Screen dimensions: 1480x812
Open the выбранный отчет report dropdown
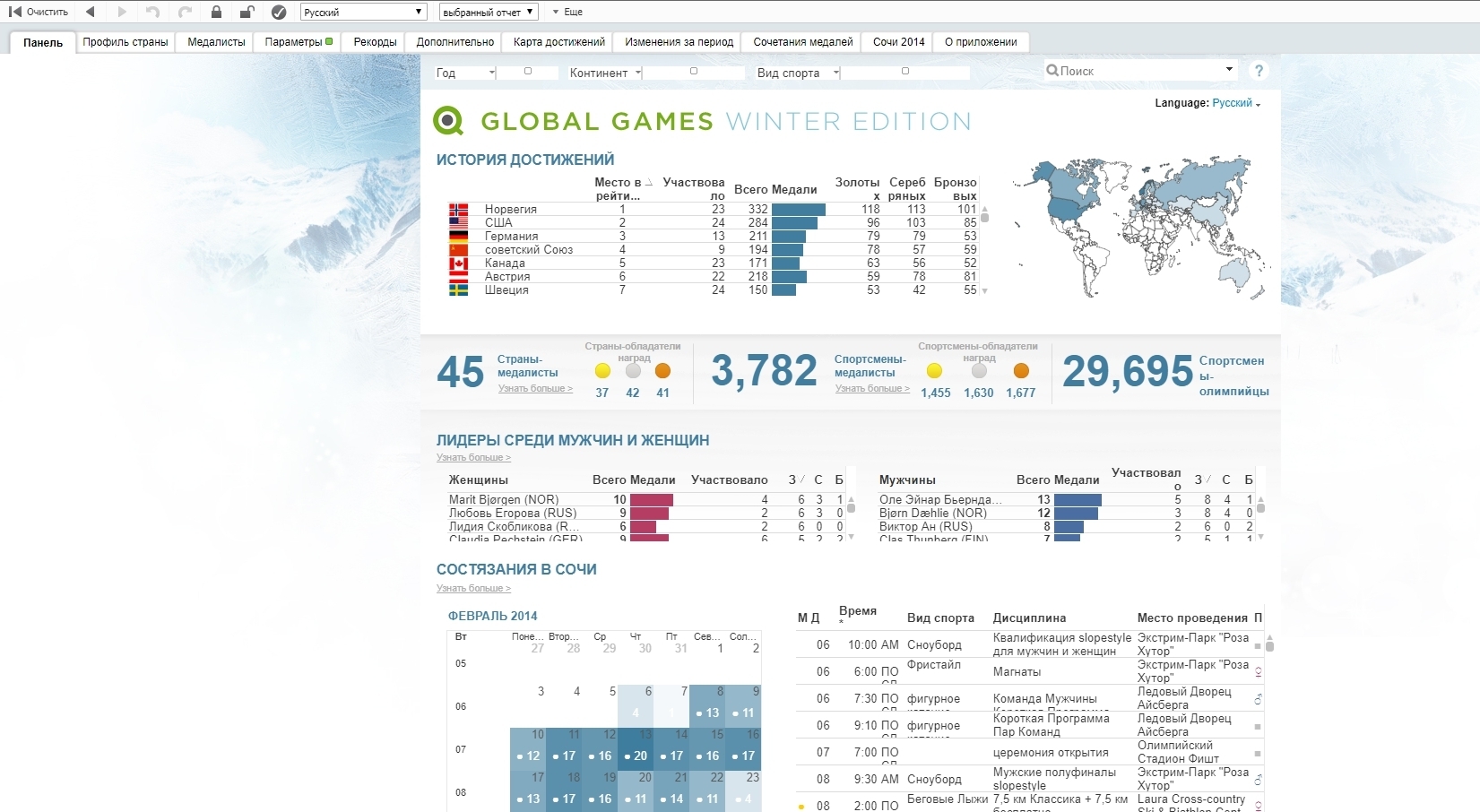tap(489, 12)
